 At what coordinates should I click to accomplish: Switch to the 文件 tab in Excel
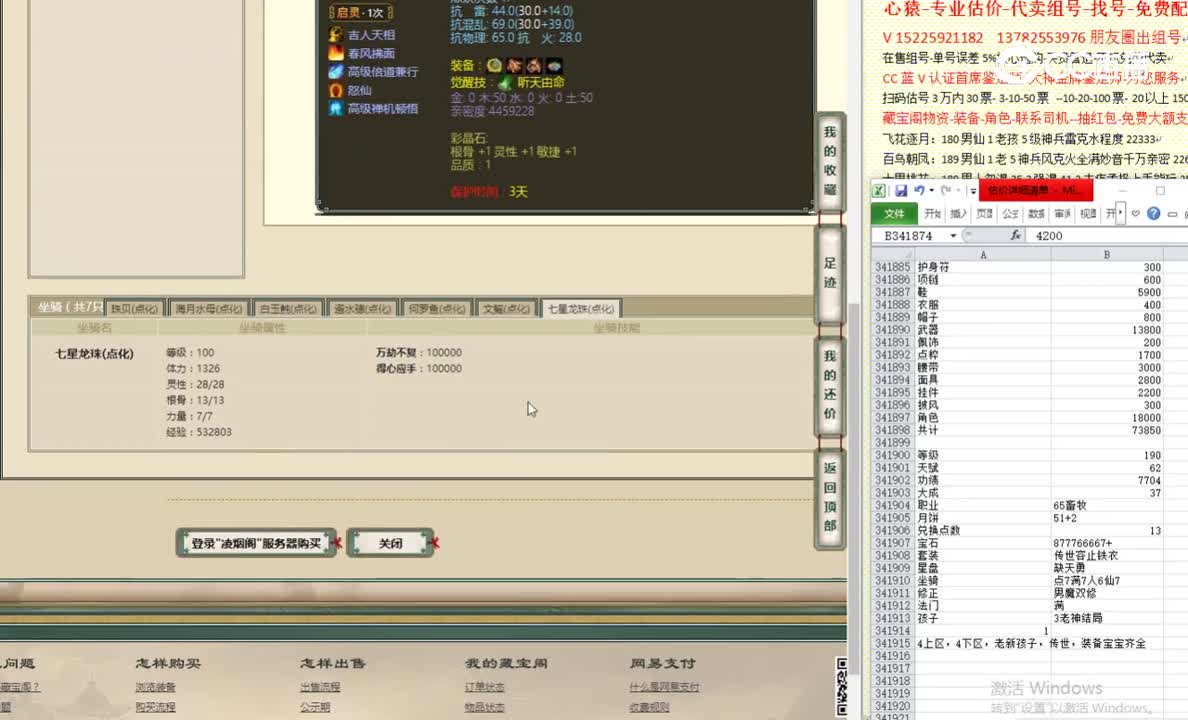pyautogui.click(x=895, y=213)
